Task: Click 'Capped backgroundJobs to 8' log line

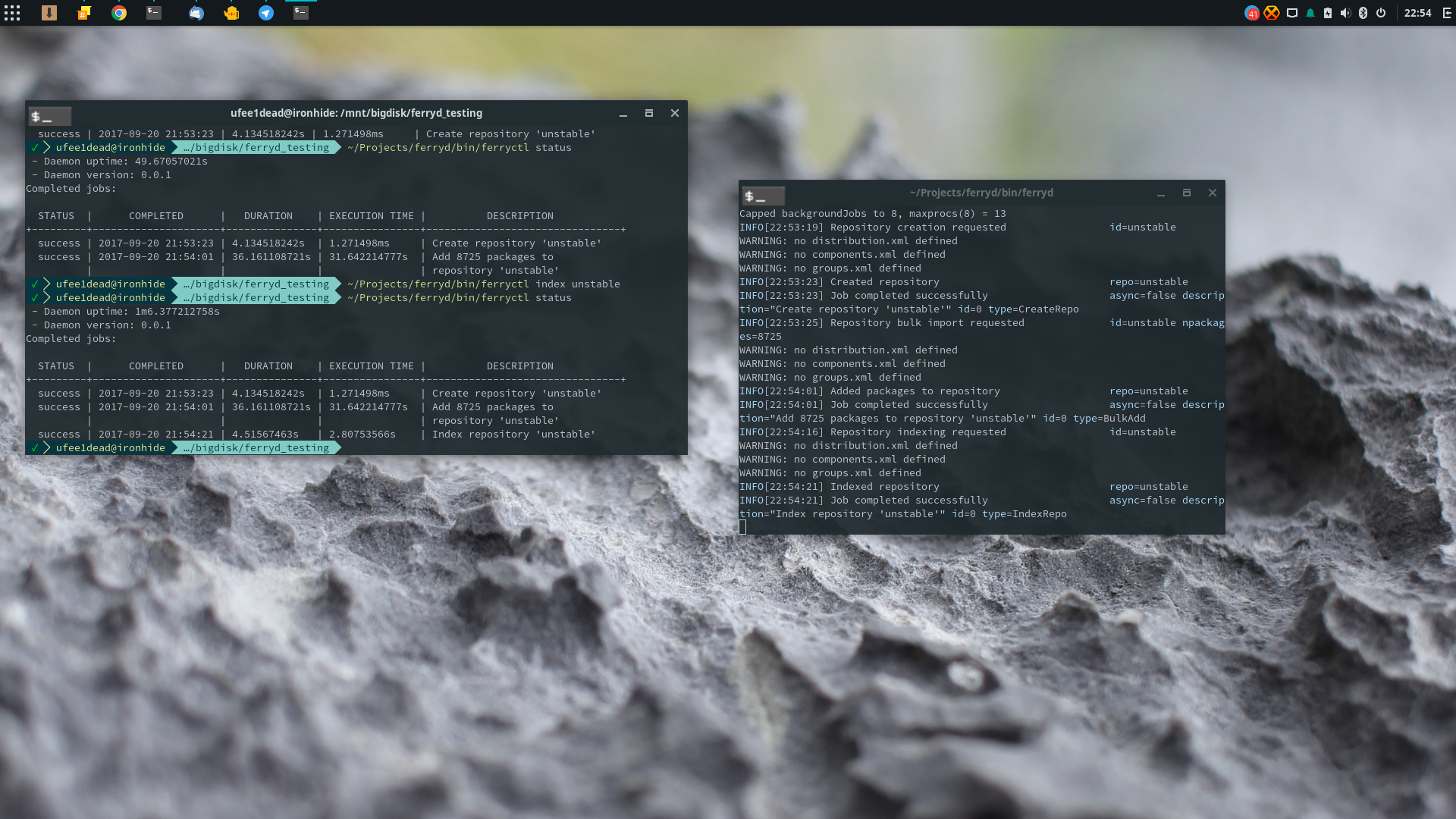Action: (873, 214)
